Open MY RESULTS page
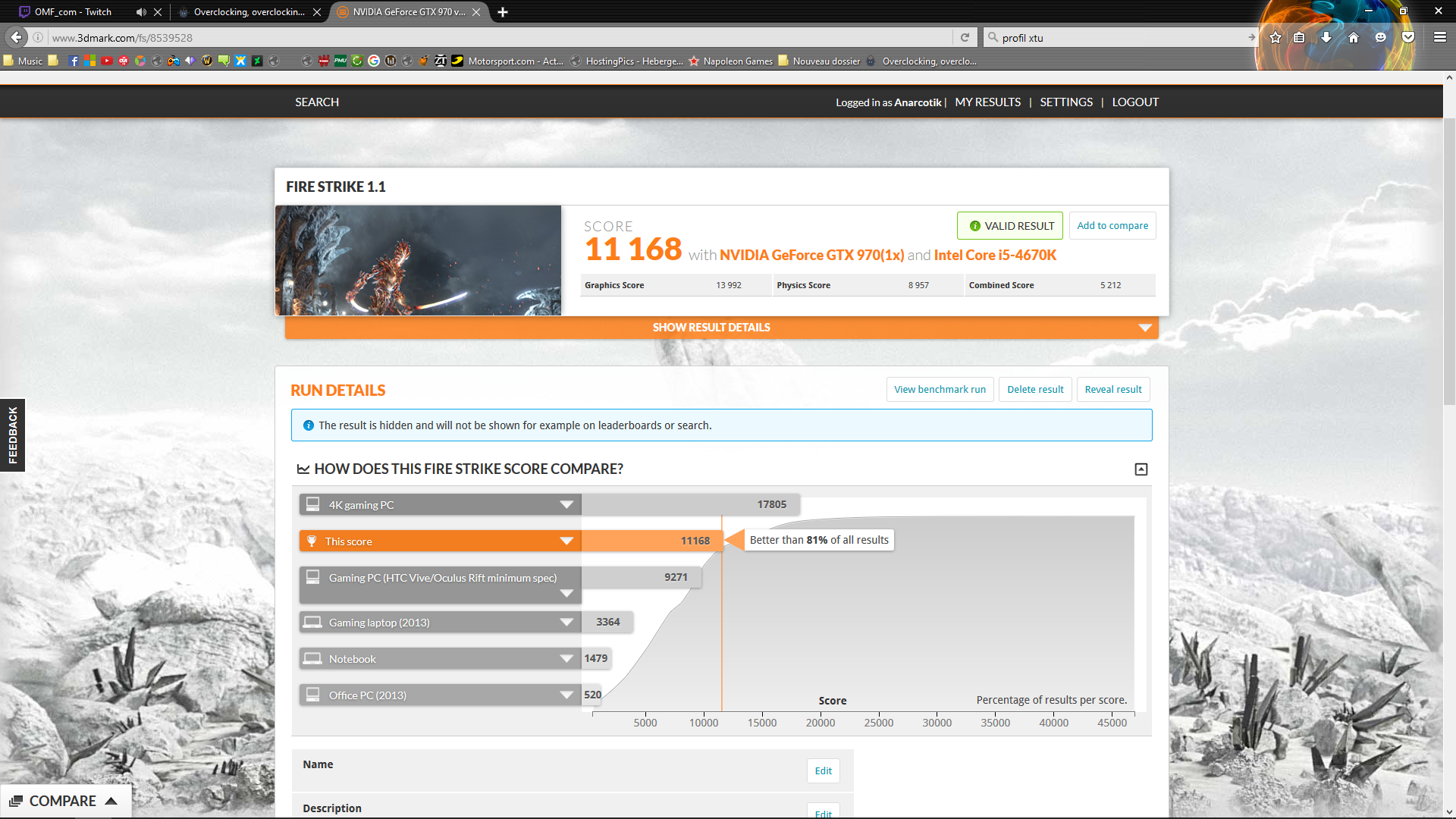 click(987, 102)
